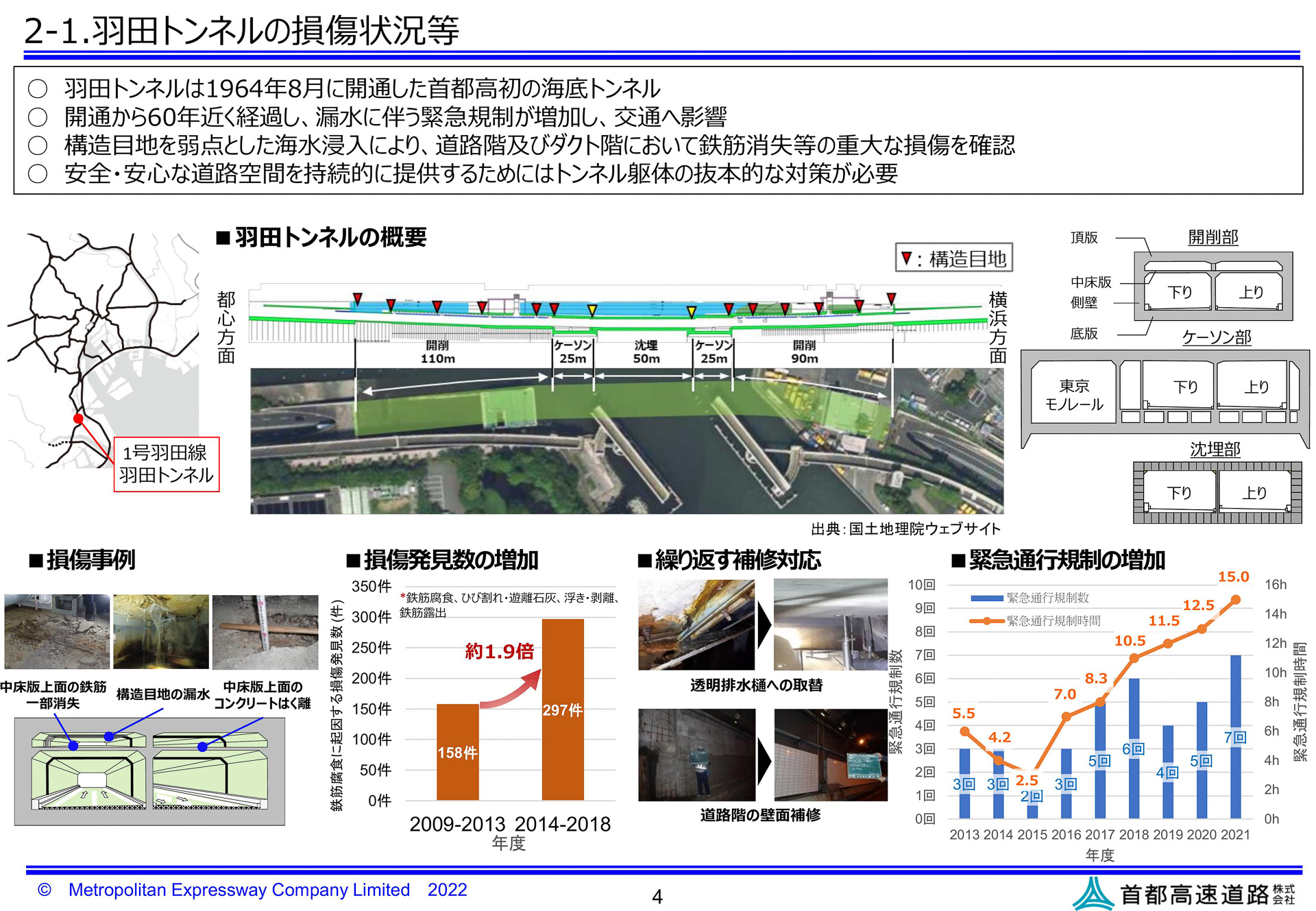Click the blue 緊急通行規制数 legend swatch
Viewport: 1316px width, 911px height.
986,598
